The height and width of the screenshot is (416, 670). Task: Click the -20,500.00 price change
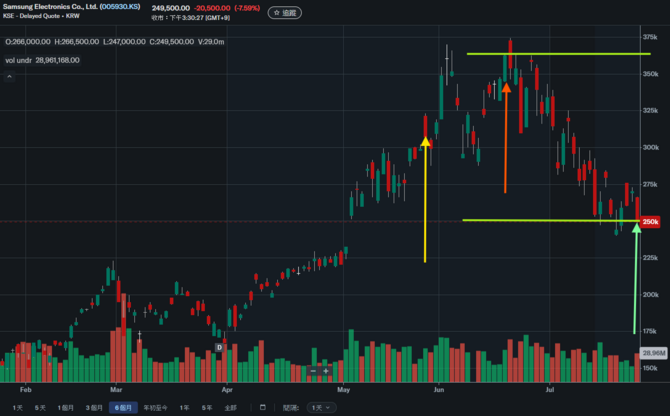(x=212, y=8)
